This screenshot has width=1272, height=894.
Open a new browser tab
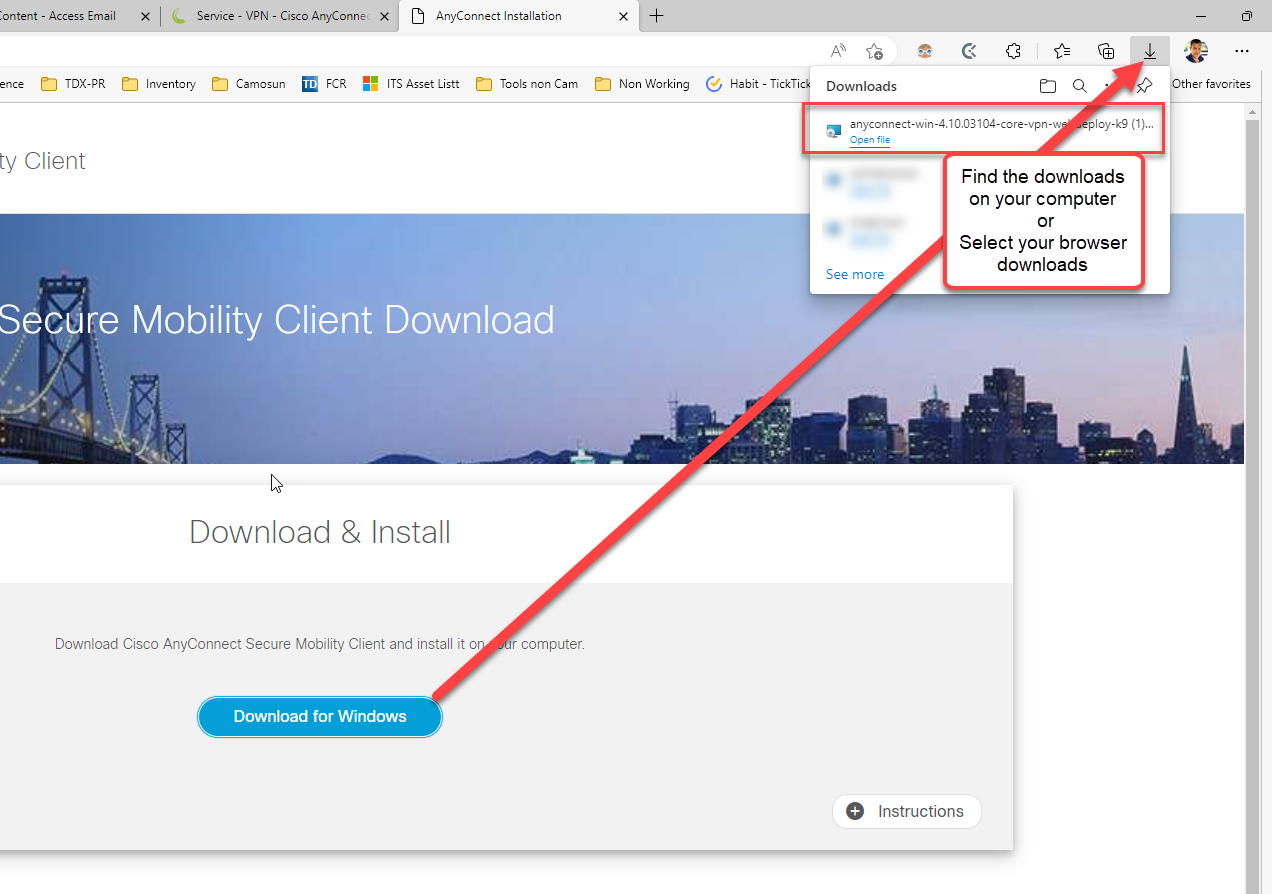tap(657, 16)
